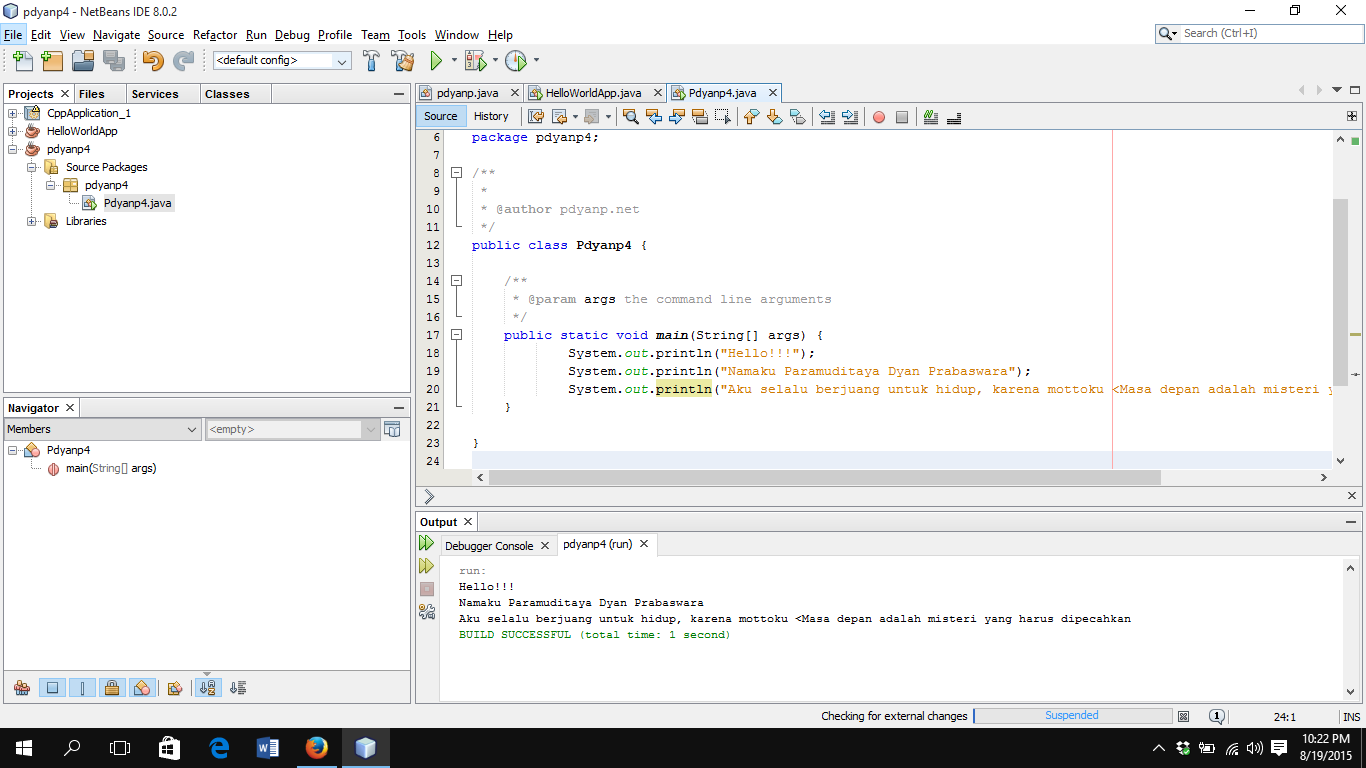Click the Find Selection magnifier icon
Screen dimensions: 1366x768
point(631,117)
